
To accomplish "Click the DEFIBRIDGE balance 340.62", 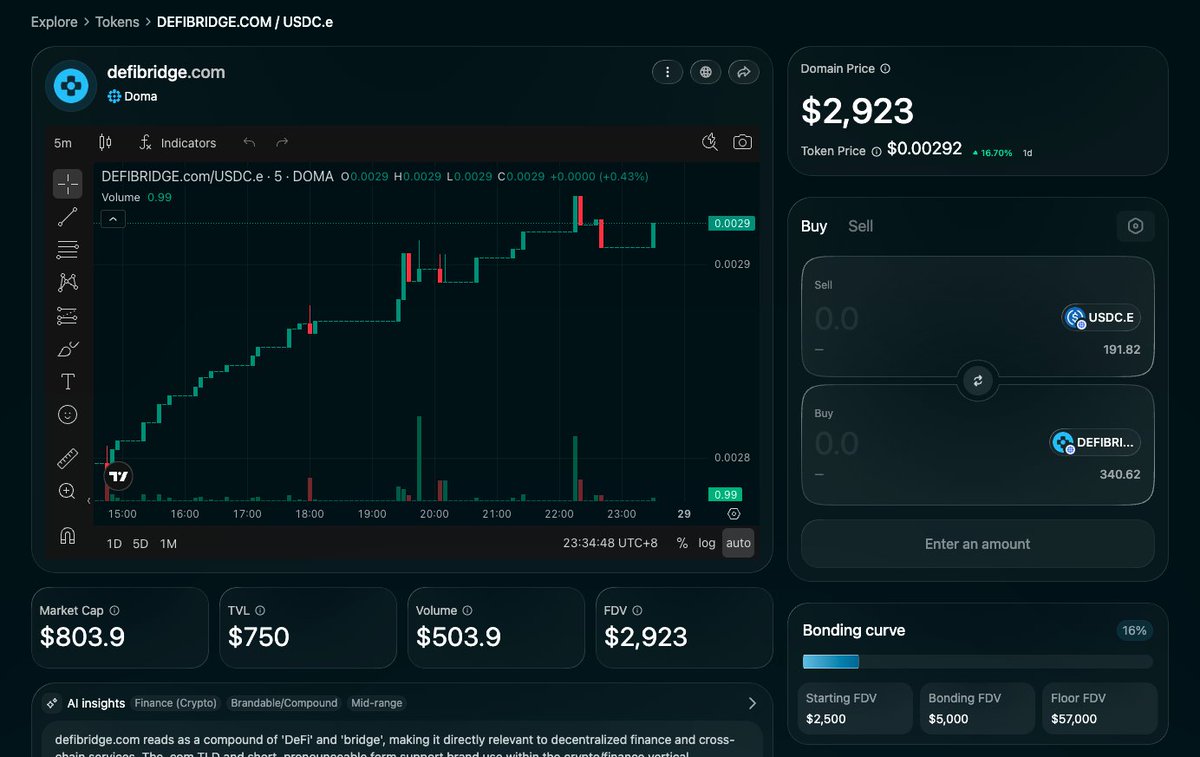I will point(1120,474).
